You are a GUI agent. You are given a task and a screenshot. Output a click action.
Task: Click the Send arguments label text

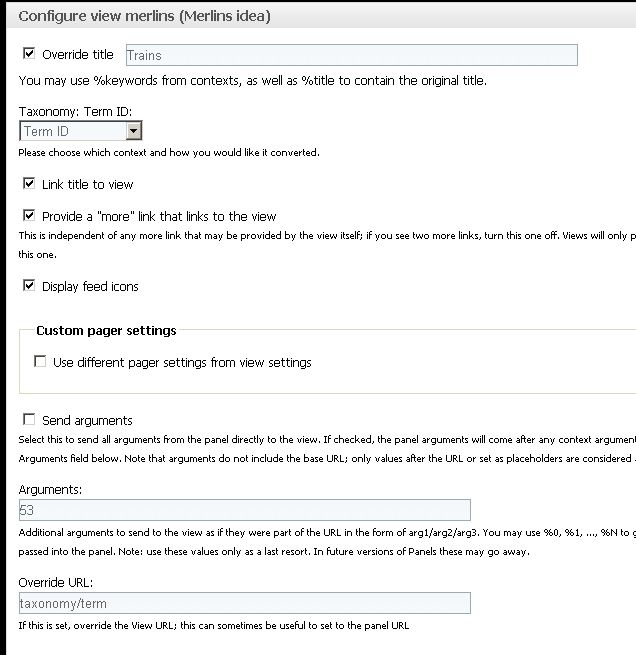point(87,421)
